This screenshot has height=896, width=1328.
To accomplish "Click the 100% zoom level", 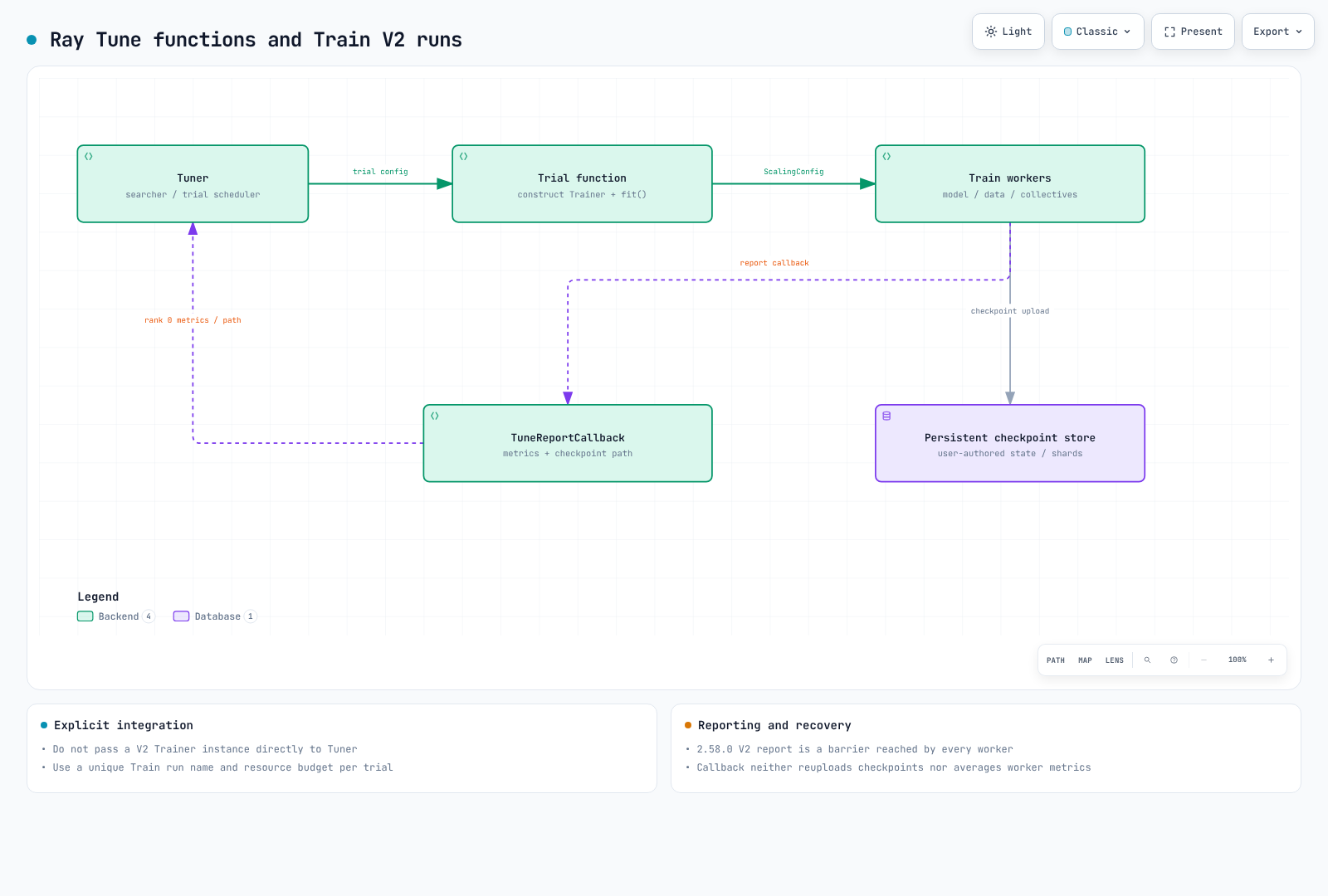I will tap(1238, 660).
